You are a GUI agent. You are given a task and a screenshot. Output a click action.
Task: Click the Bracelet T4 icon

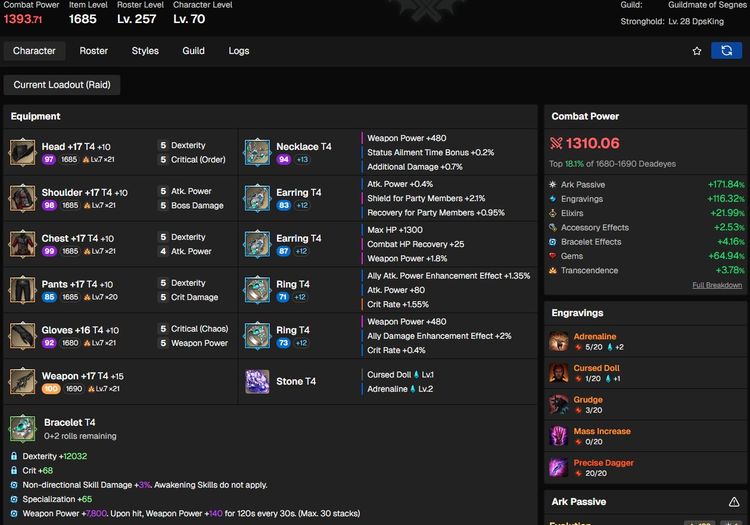23,428
